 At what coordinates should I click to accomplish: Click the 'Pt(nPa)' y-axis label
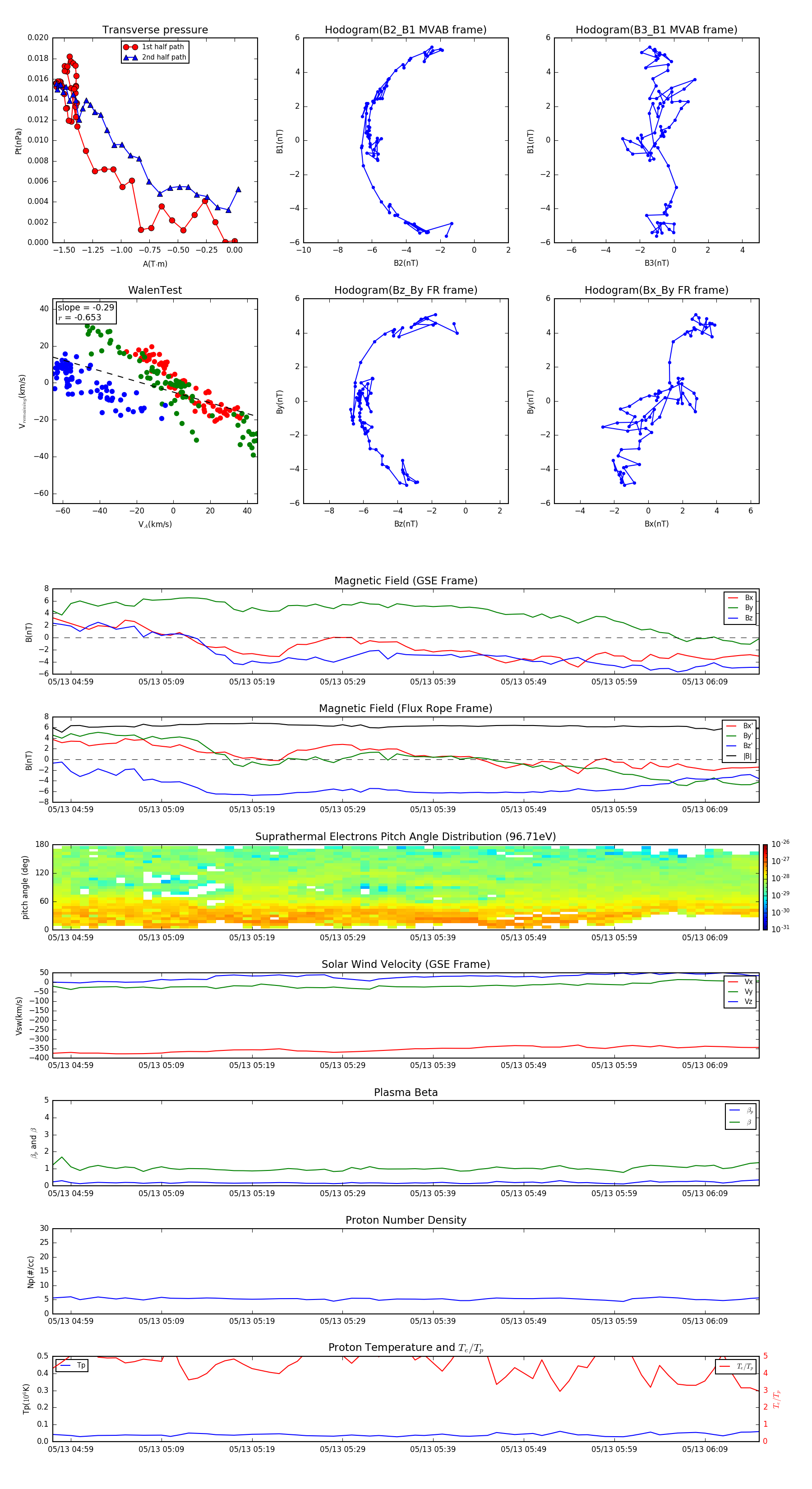[x=18, y=141]
